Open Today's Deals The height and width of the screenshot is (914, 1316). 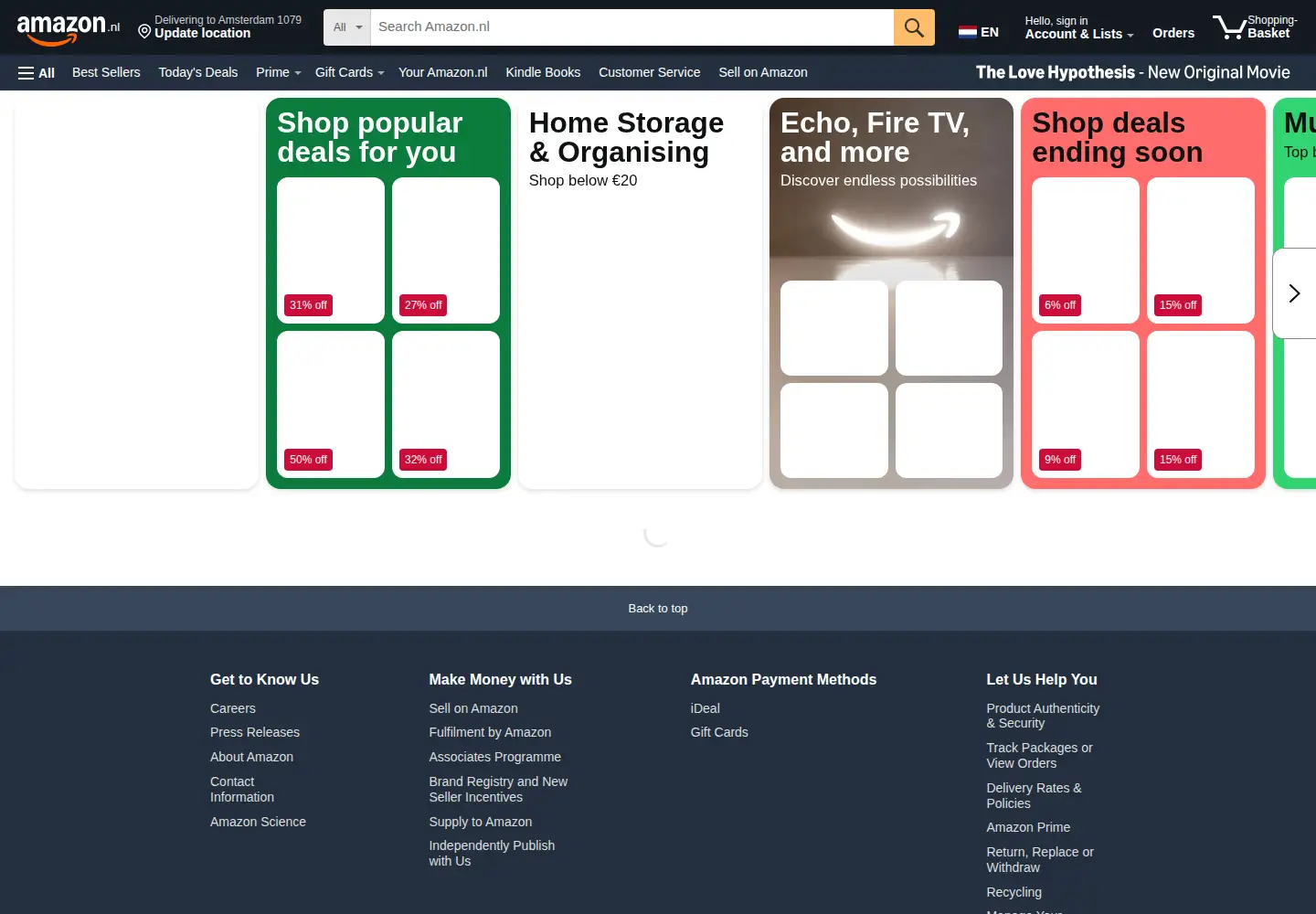(198, 72)
